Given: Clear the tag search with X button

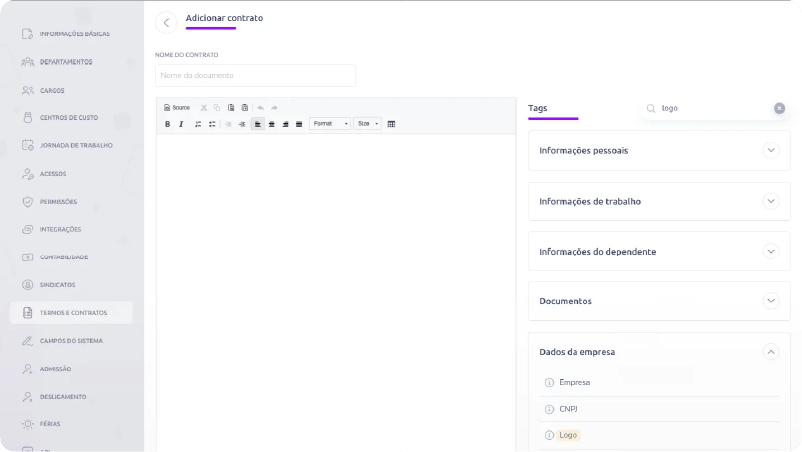Looking at the screenshot, I should pyautogui.click(x=779, y=108).
